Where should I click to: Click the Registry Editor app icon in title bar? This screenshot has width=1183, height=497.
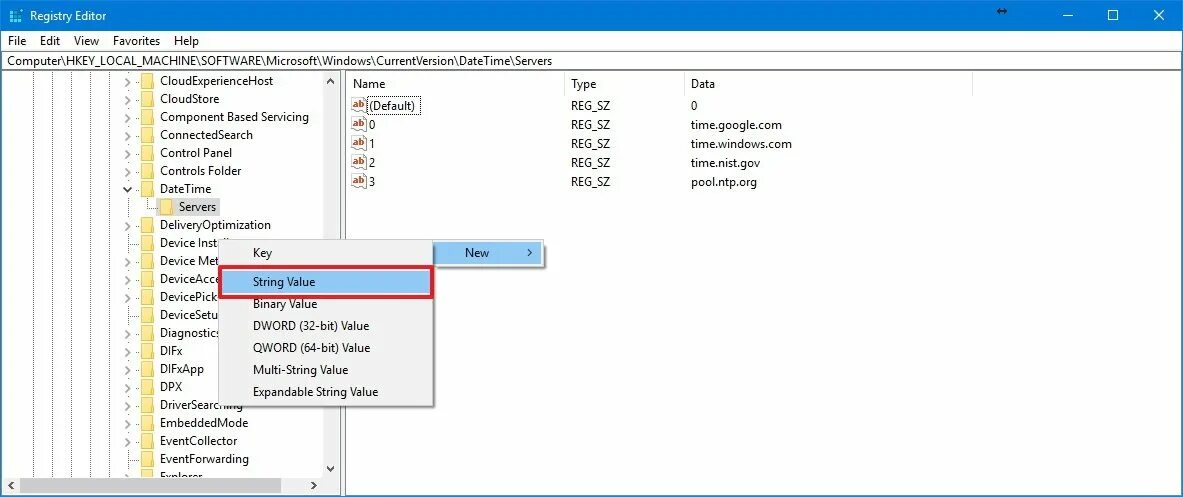14,15
